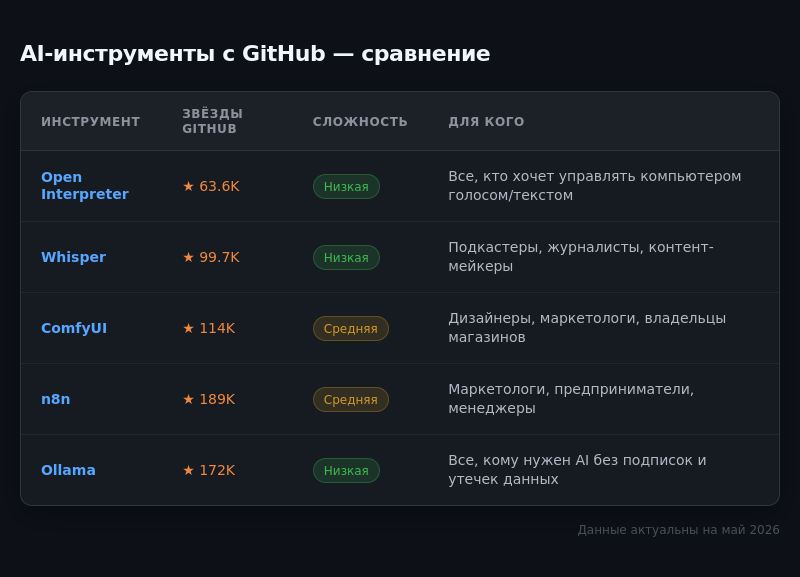800x577 pixels.
Task: Click the Низкая badge in Open Interpreter row
Action: (346, 186)
